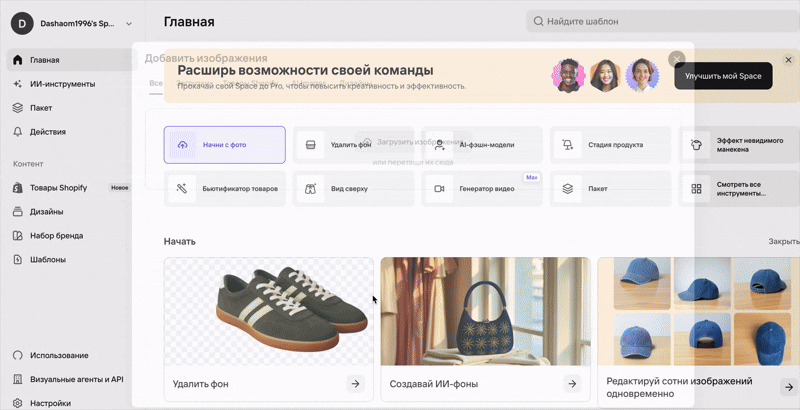Click the Удалить фон tool icon
800x410 pixels.
[310, 145]
